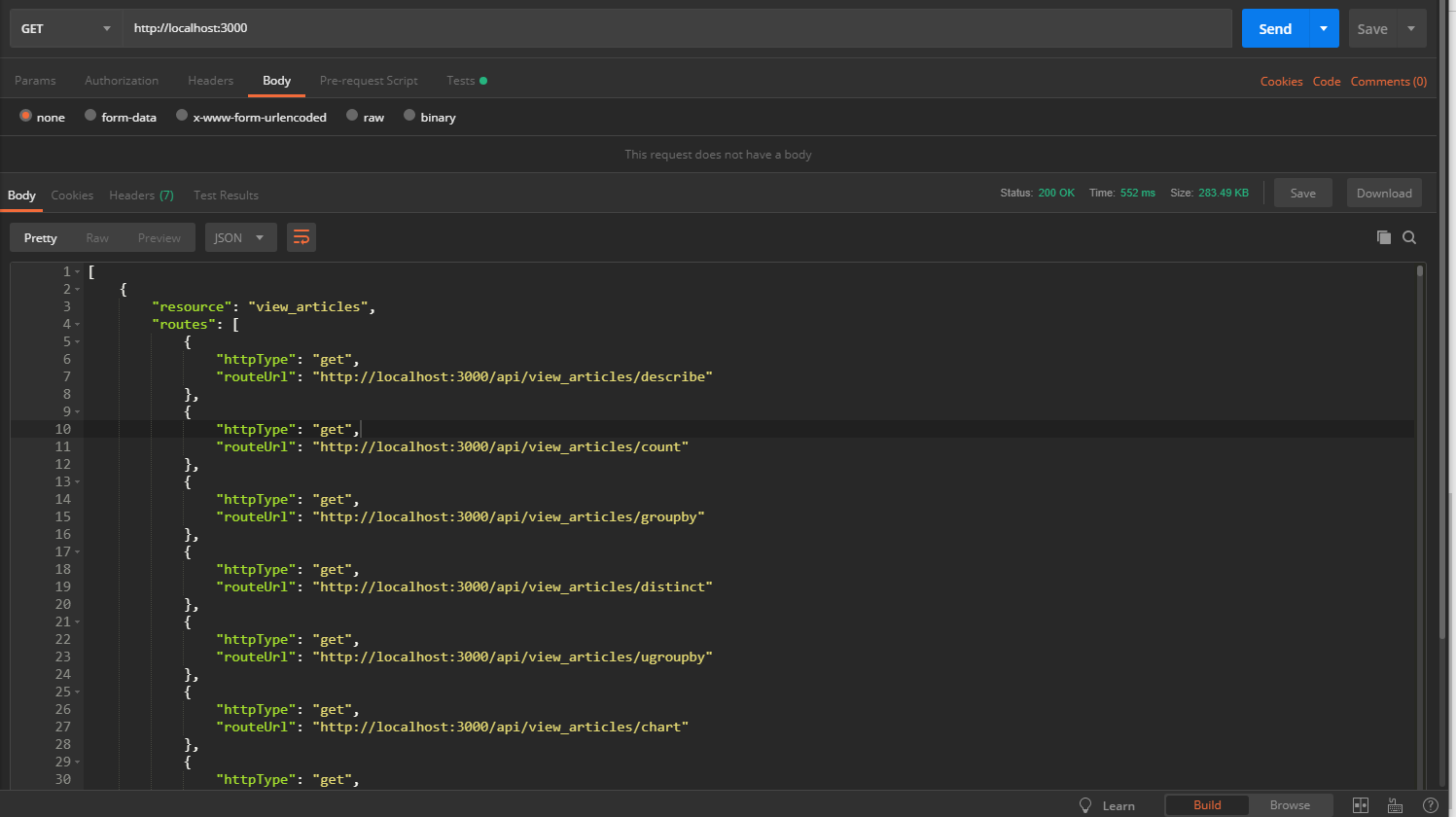Open the Params tab
Screen dimensions: 1456x817
35,81
